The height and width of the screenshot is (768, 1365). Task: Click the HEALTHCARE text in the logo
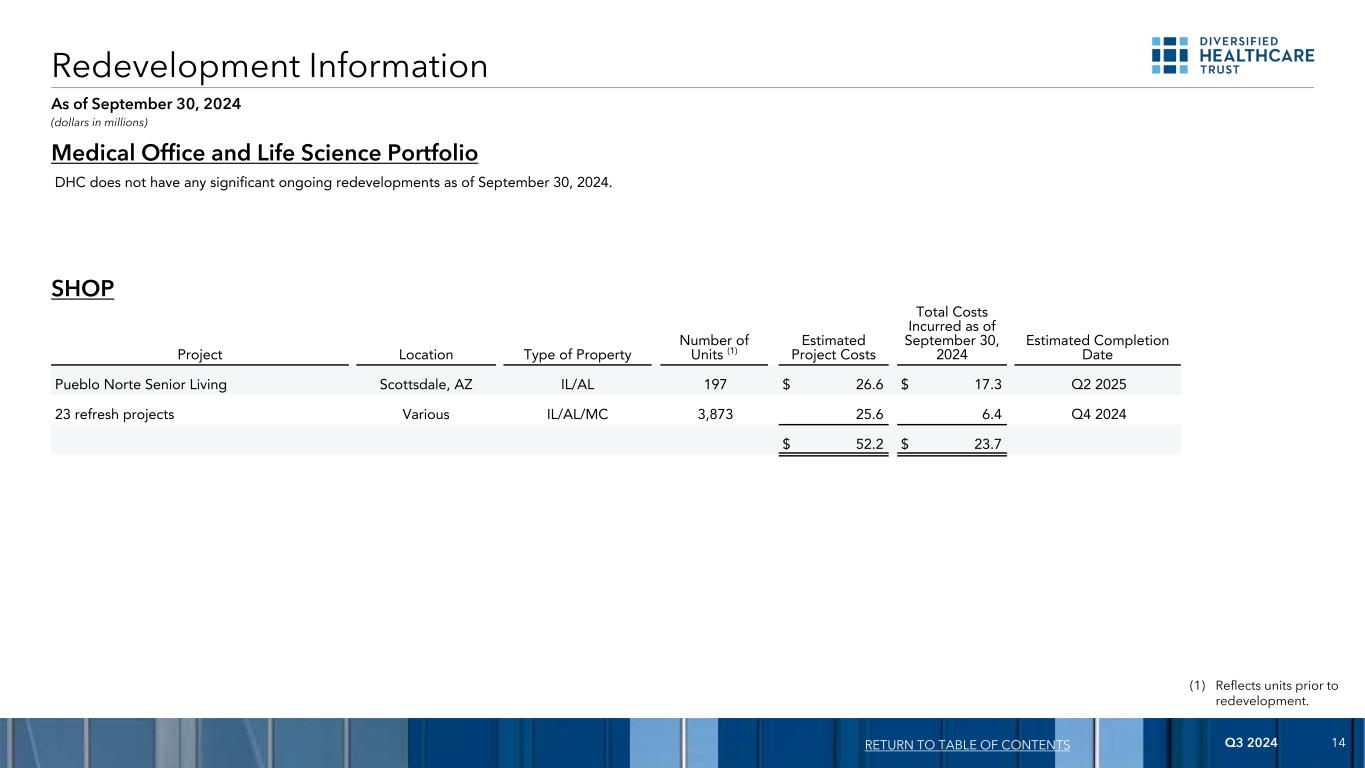(1256, 55)
